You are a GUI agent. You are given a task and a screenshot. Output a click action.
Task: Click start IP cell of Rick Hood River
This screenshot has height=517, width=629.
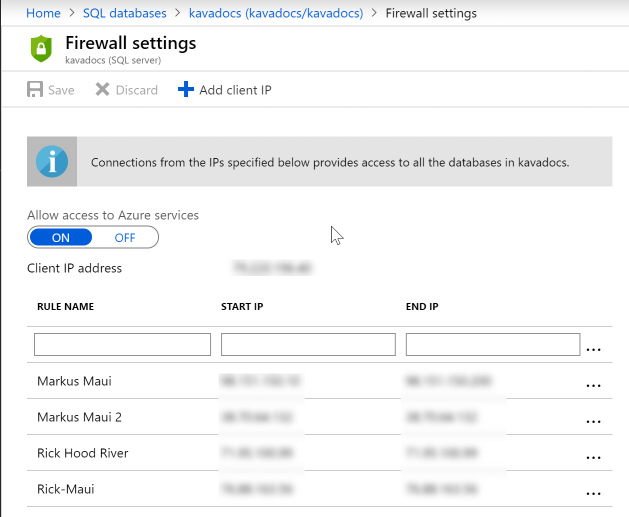coord(257,453)
